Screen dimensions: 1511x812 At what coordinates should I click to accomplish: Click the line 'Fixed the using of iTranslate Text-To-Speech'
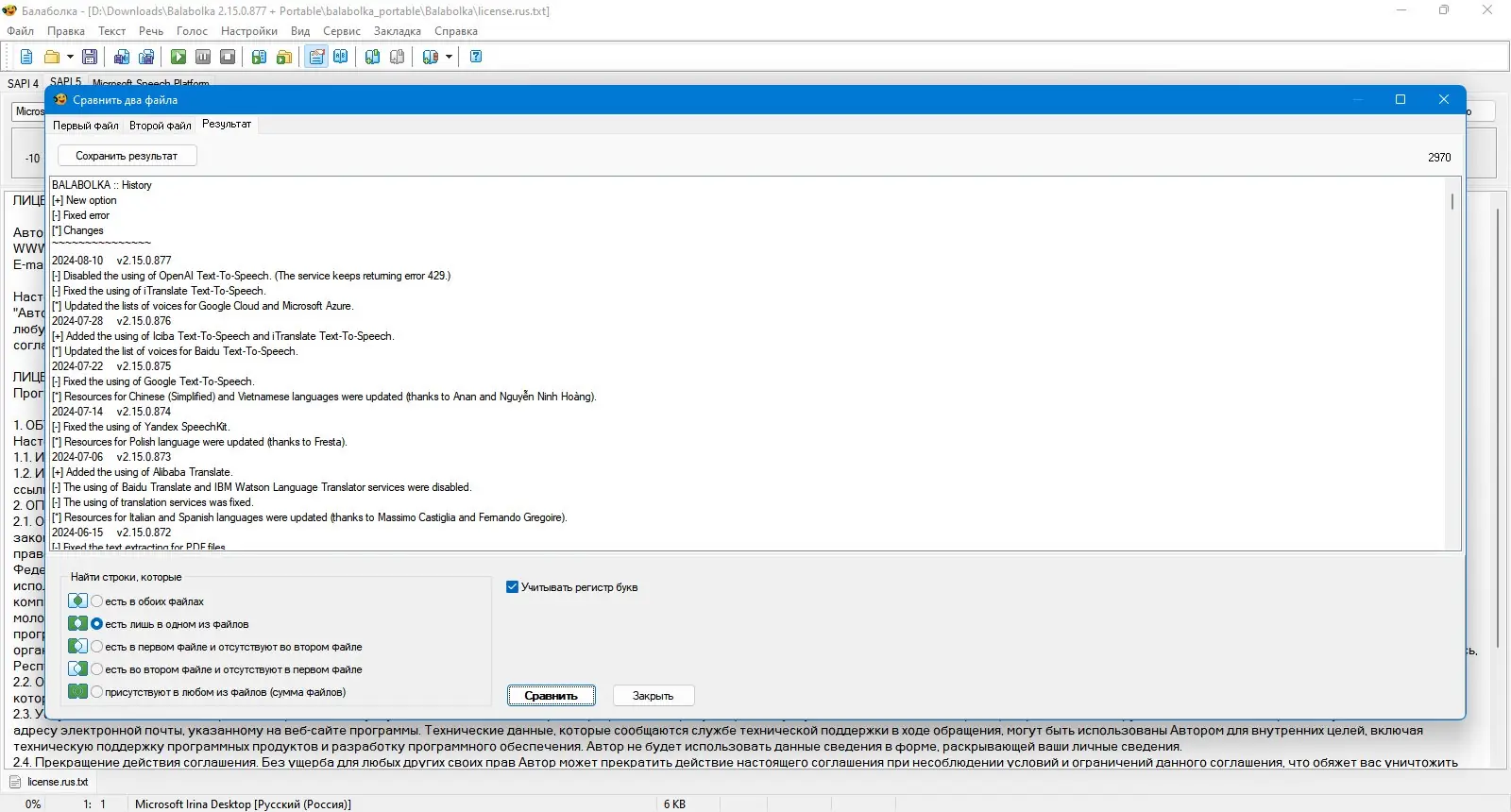[159, 291]
